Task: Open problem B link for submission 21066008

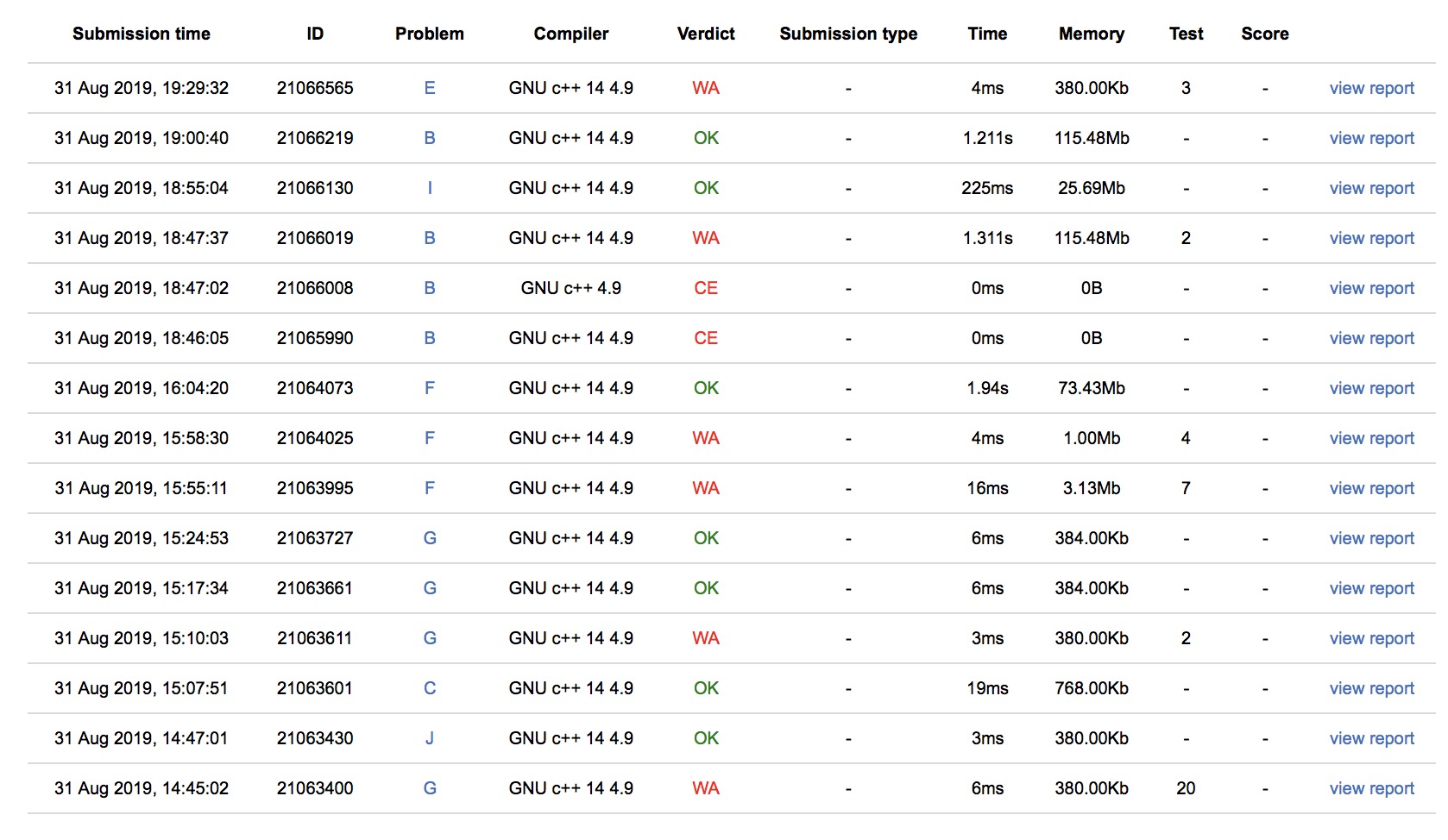Action: pos(430,288)
